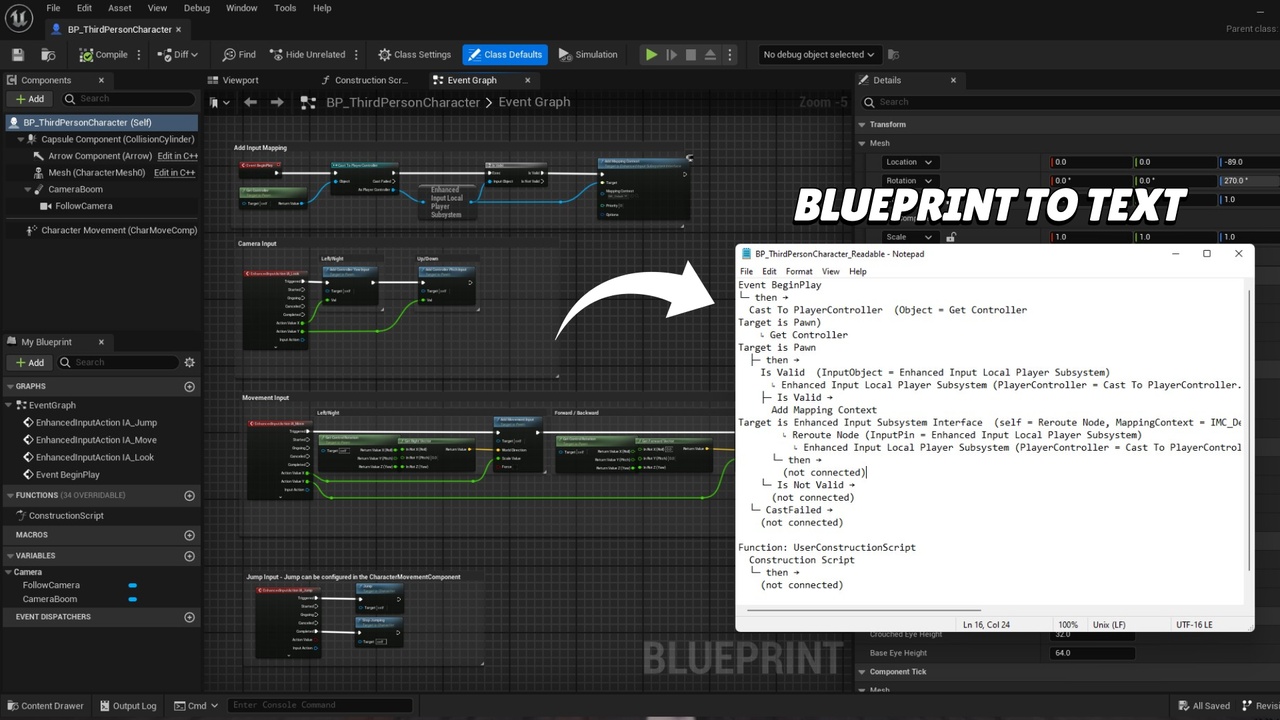Open the Content Drawer

tap(46, 706)
